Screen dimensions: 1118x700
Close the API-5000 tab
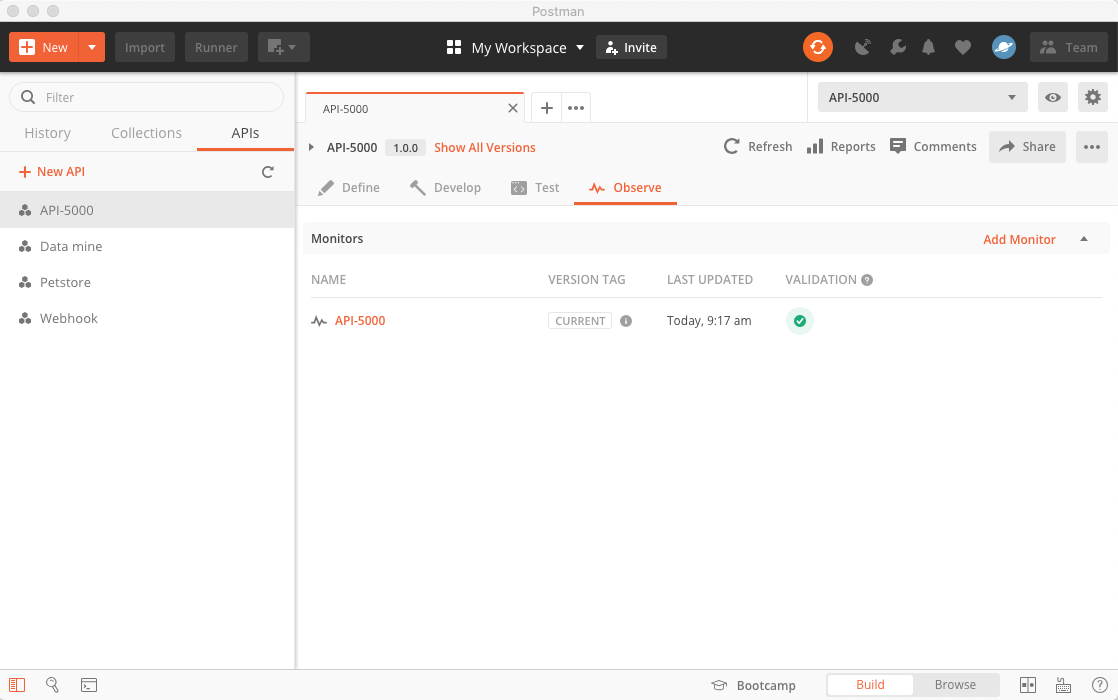point(513,108)
